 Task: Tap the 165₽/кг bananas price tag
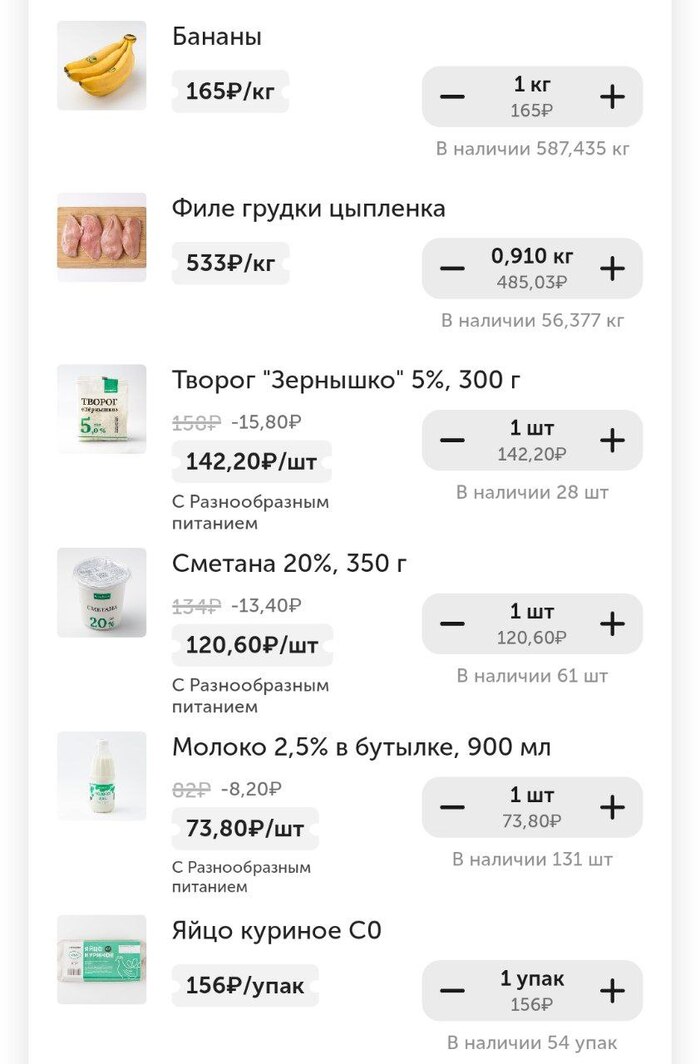click(230, 92)
